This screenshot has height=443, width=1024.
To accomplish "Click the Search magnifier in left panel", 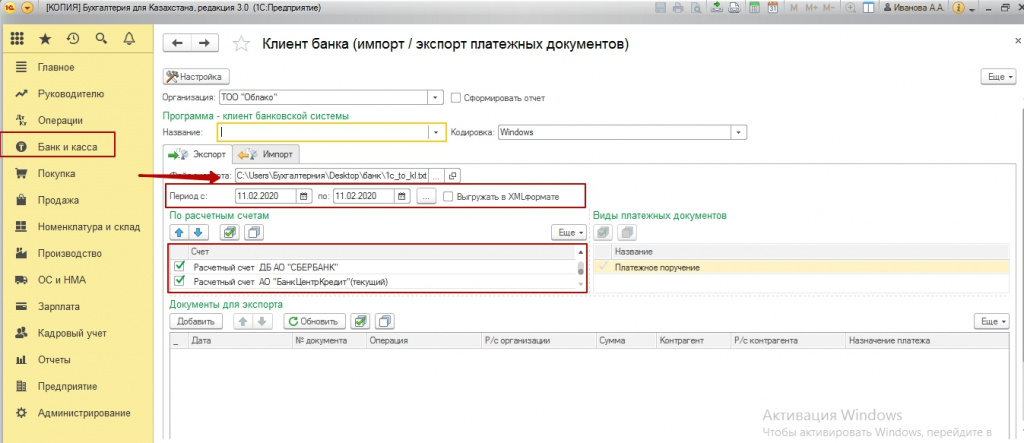I will [101, 39].
